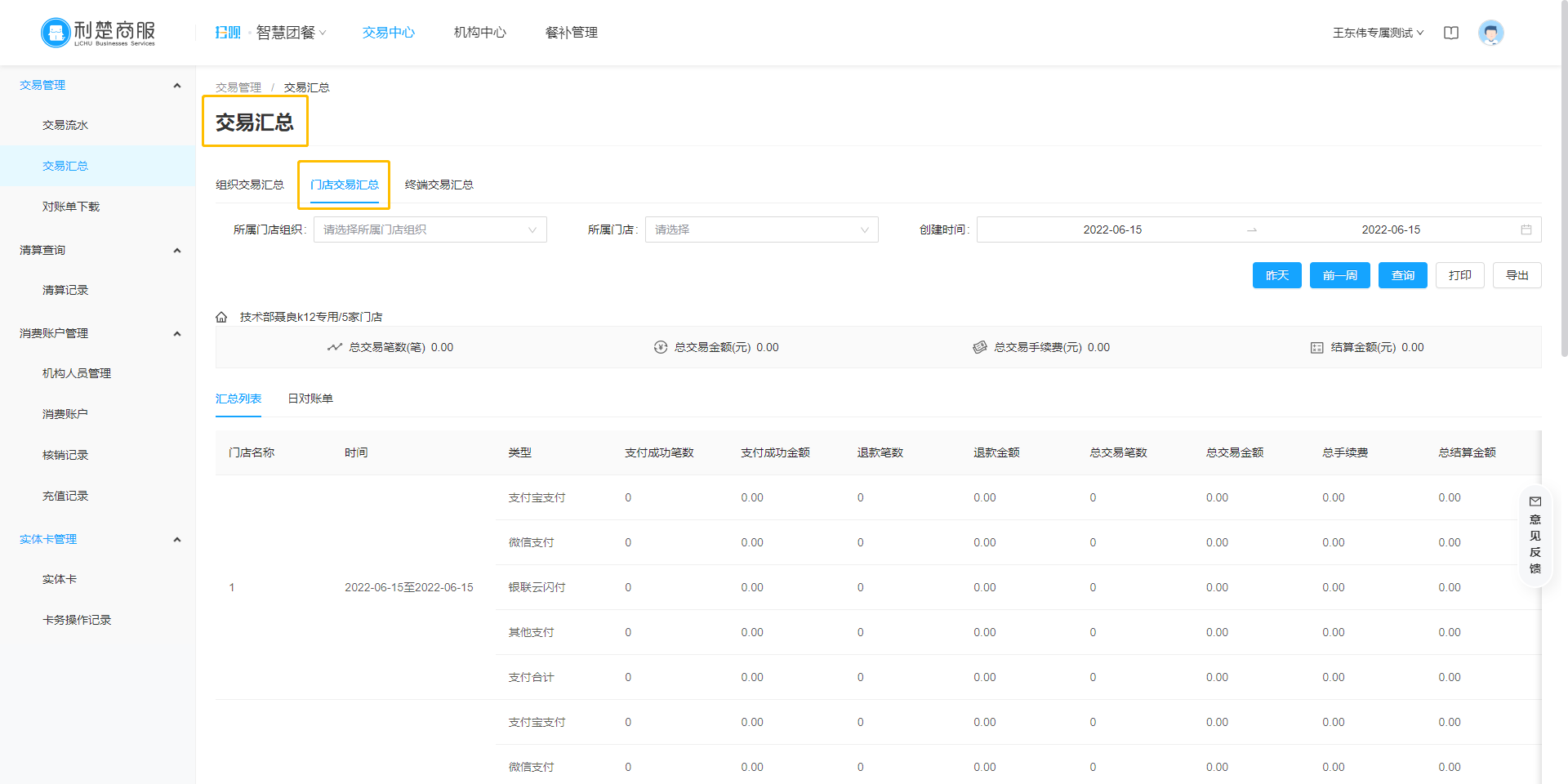Click the calendar icon in date range
This screenshot has width=1568, height=784.
pyautogui.click(x=1526, y=229)
